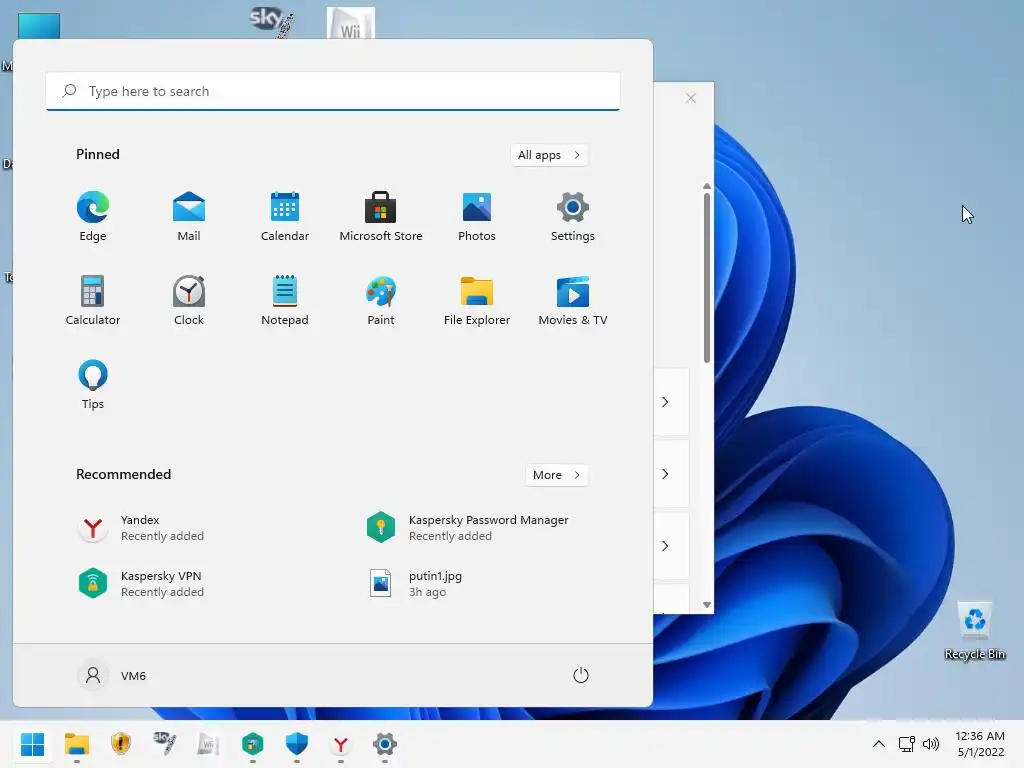Open Movies & TV
The width and height of the screenshot is (1024, 768).
(x=573, y=300)
